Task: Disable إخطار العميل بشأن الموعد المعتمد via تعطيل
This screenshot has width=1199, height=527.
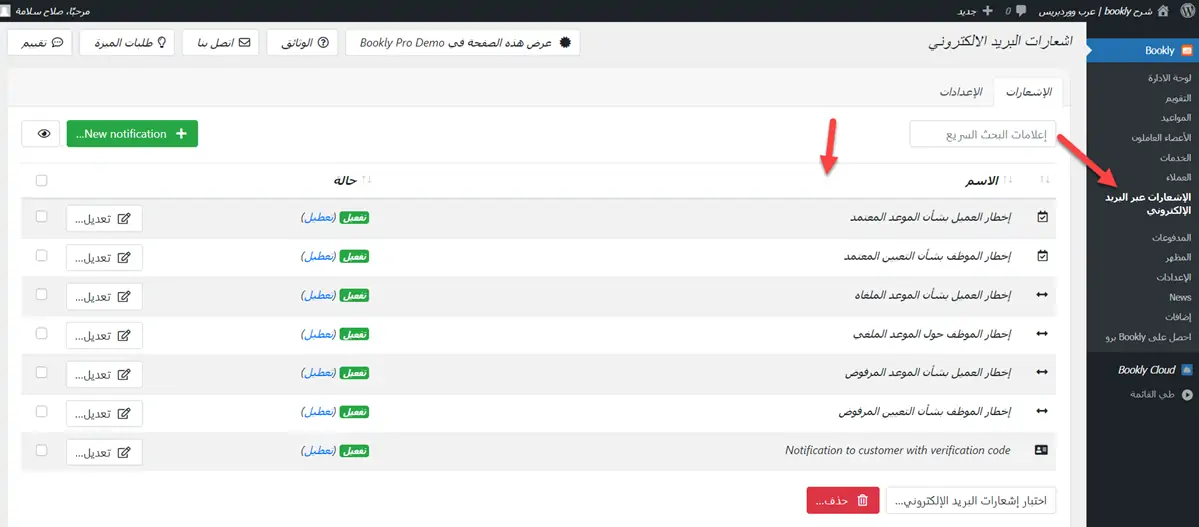Action: pyautogui.click(x=319, y=218)
